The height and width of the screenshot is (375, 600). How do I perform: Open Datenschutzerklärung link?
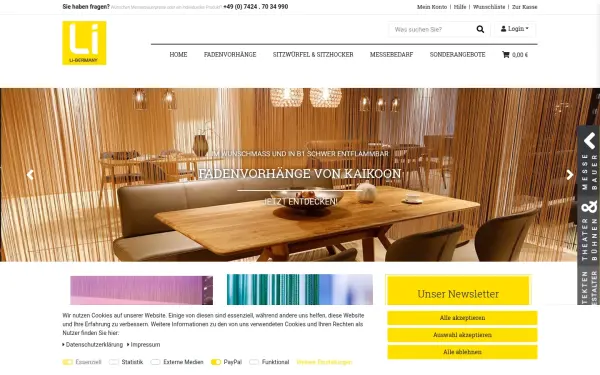(x=94, y=345)
